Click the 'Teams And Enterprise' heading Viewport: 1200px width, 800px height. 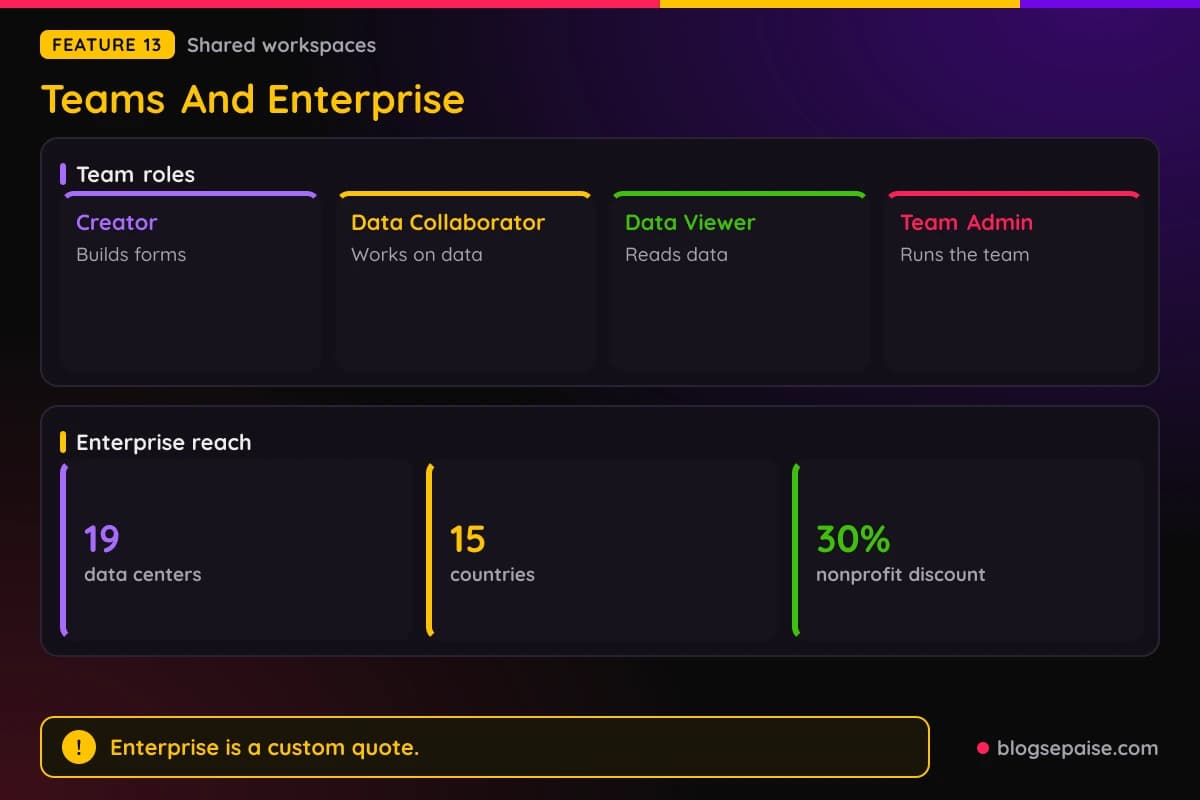point(253,99)
